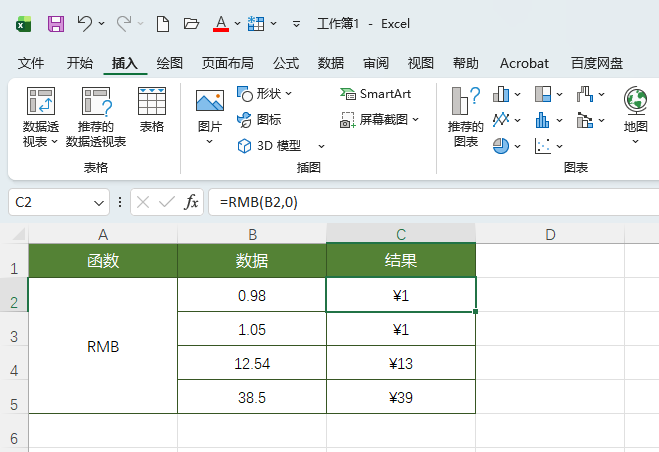Open the 文件 menu tab
This screenshot has width=659, height=452.
tap(31, 63)
